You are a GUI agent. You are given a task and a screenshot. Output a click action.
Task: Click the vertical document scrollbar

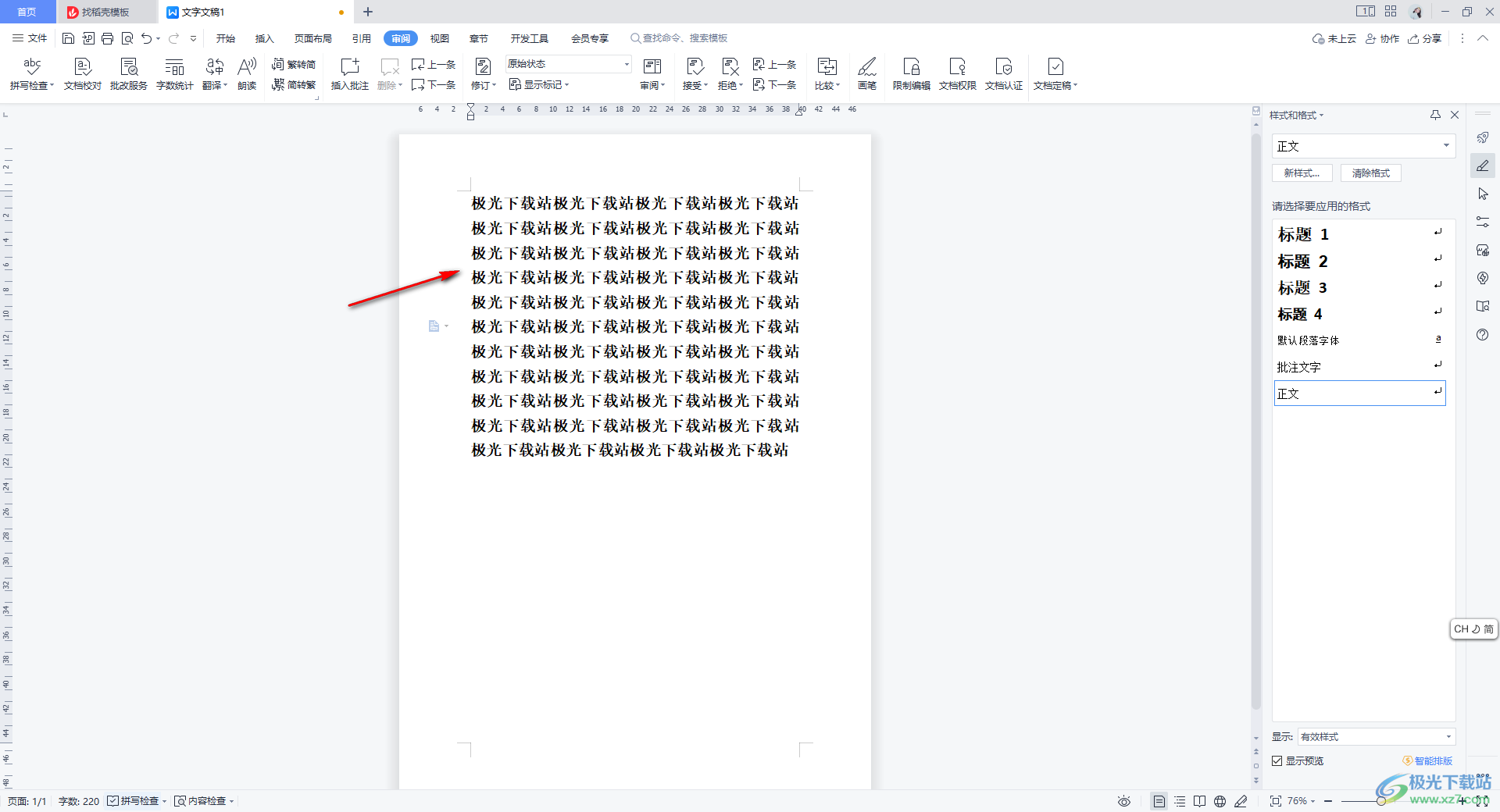(1256, 422)
